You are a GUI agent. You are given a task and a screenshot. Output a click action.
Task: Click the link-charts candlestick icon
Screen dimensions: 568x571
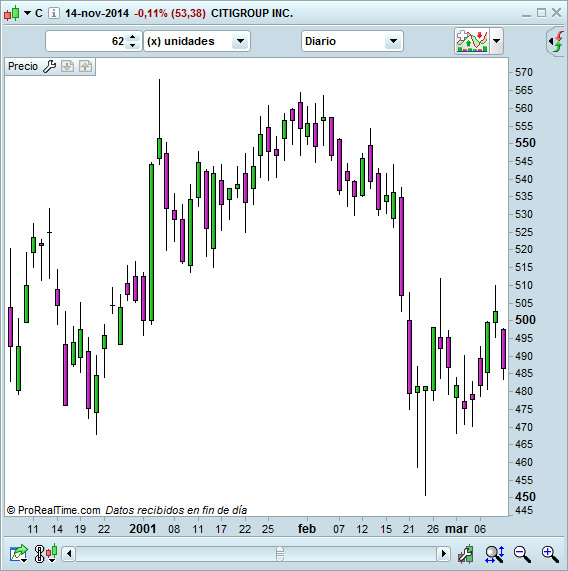pos(46,554)
